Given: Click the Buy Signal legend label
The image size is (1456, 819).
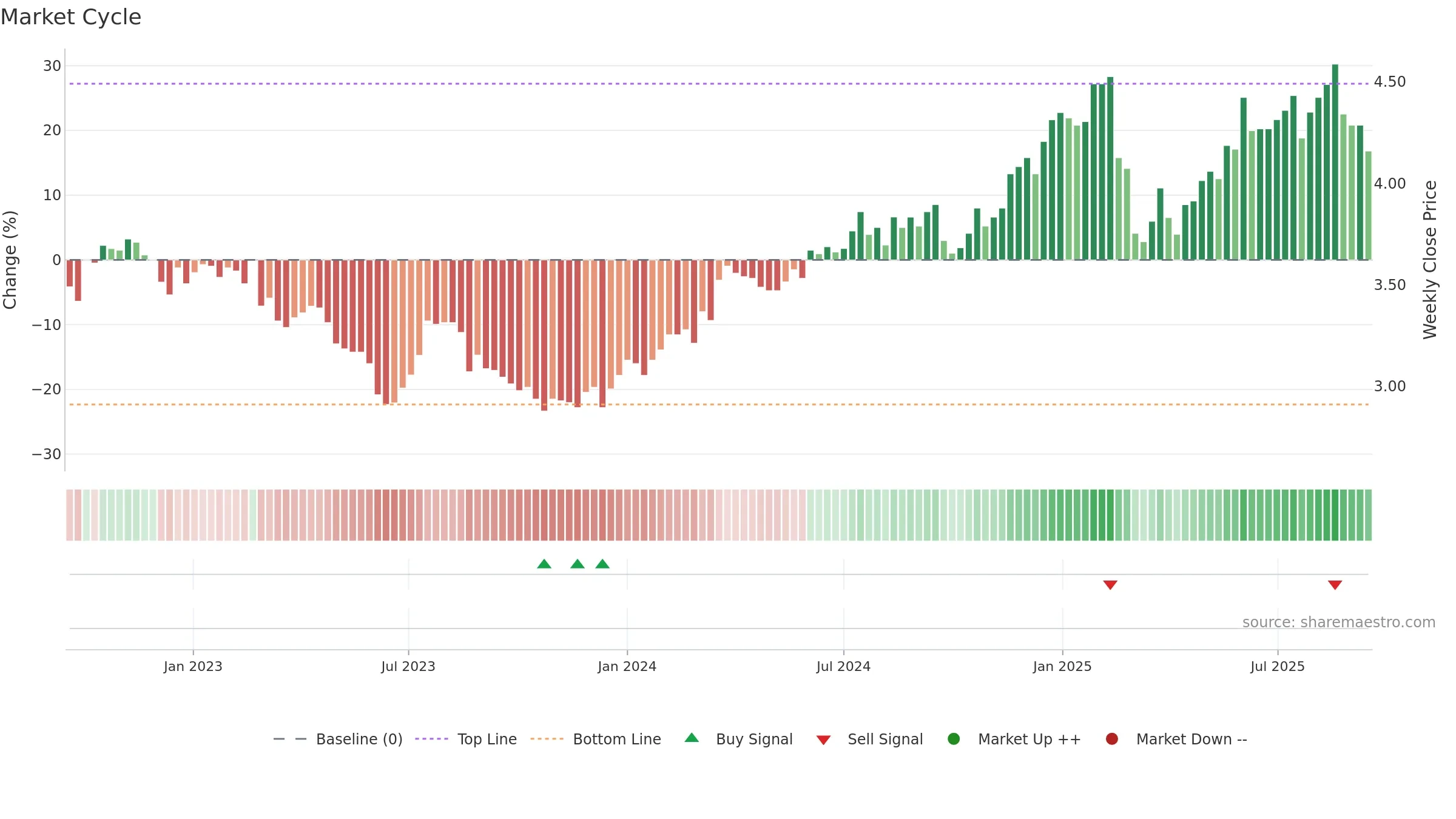Looking at the screenshot, I should click(x=754, y=740).
